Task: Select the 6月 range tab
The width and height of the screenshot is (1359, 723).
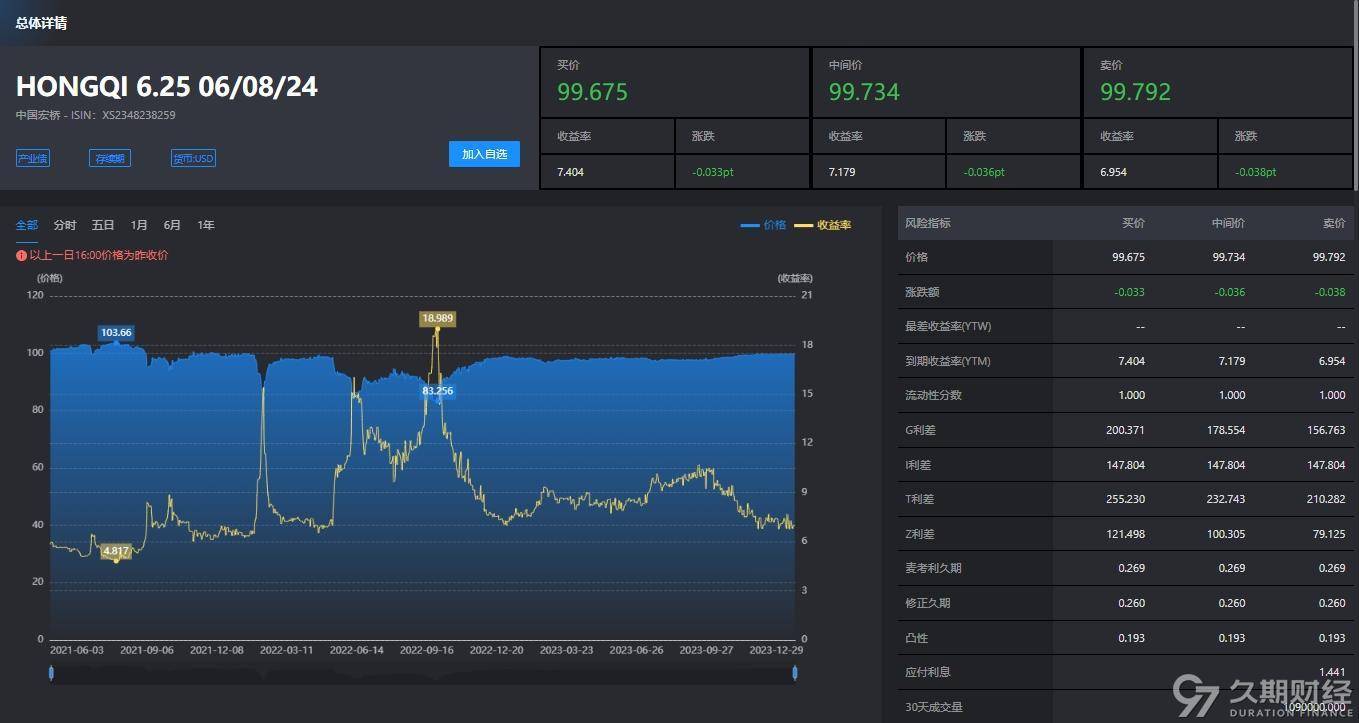Action: click(x=173, y=225)
